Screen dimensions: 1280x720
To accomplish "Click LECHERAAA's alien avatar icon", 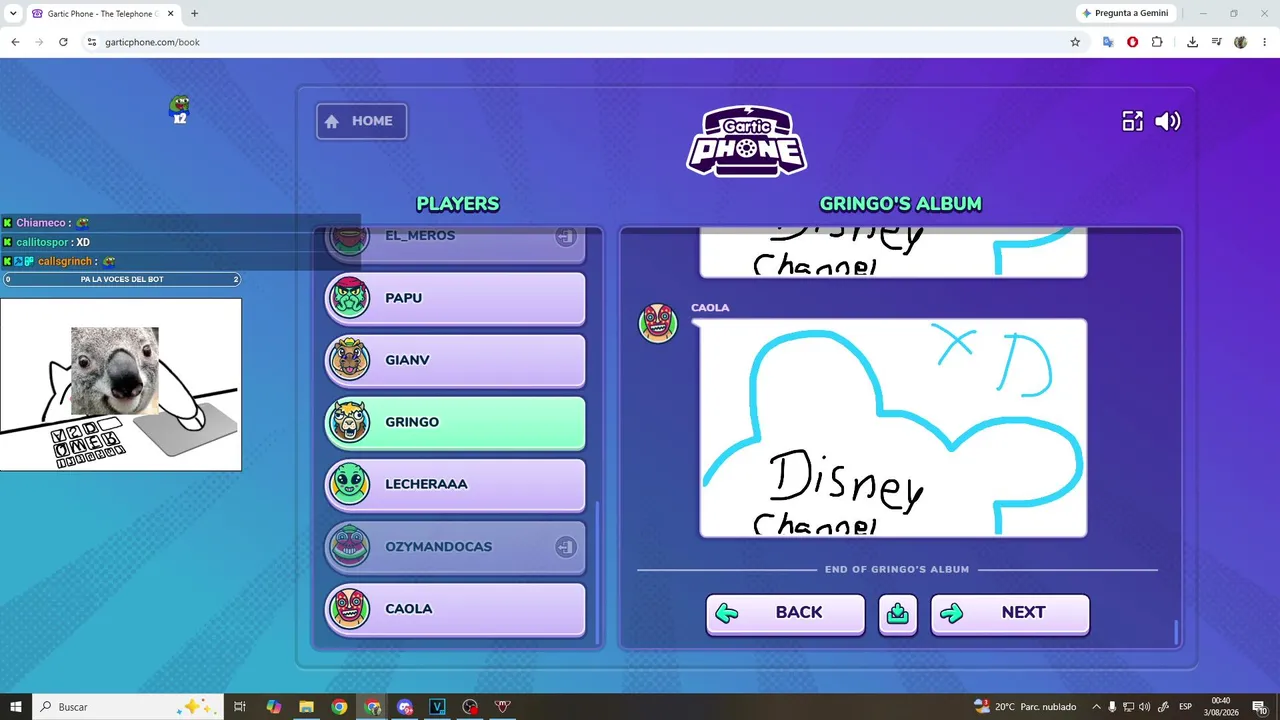I will point(349,484).
